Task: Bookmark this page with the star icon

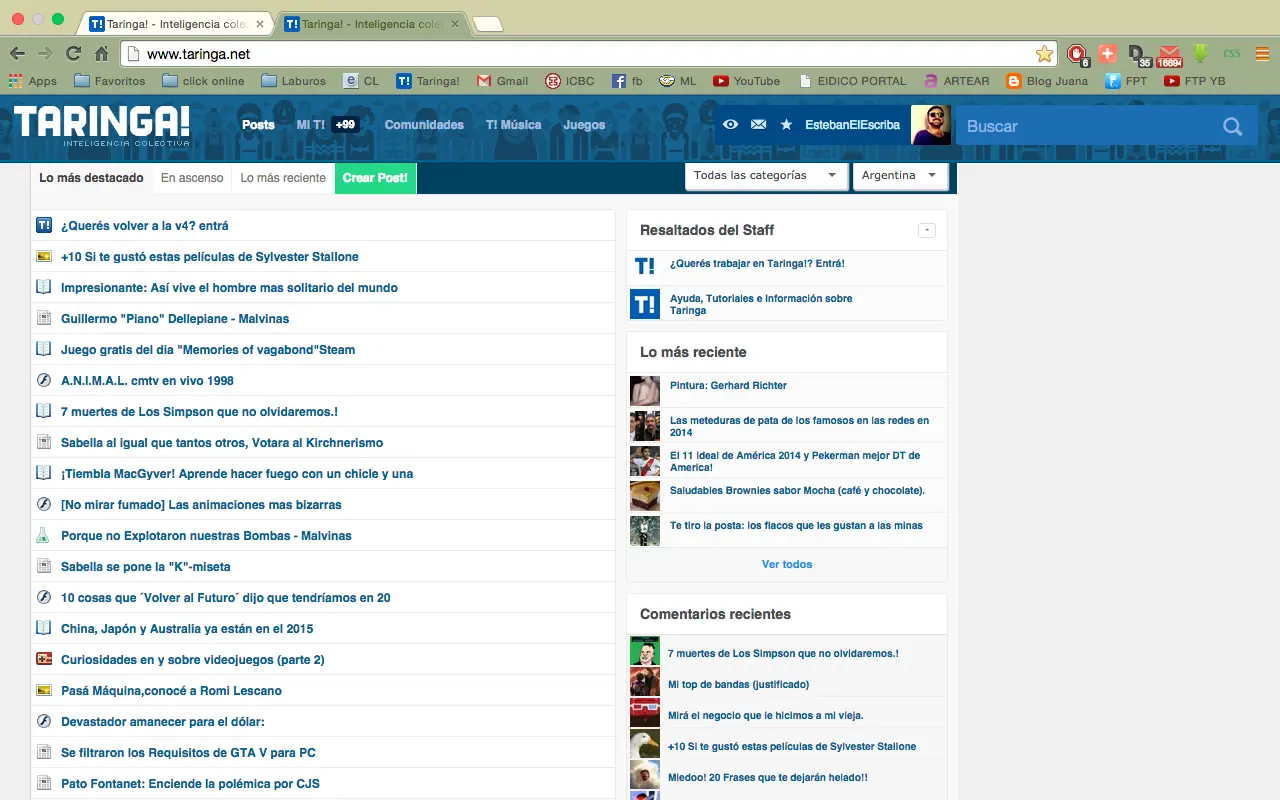Action: pyautogui.click(x=1044, y=54)
